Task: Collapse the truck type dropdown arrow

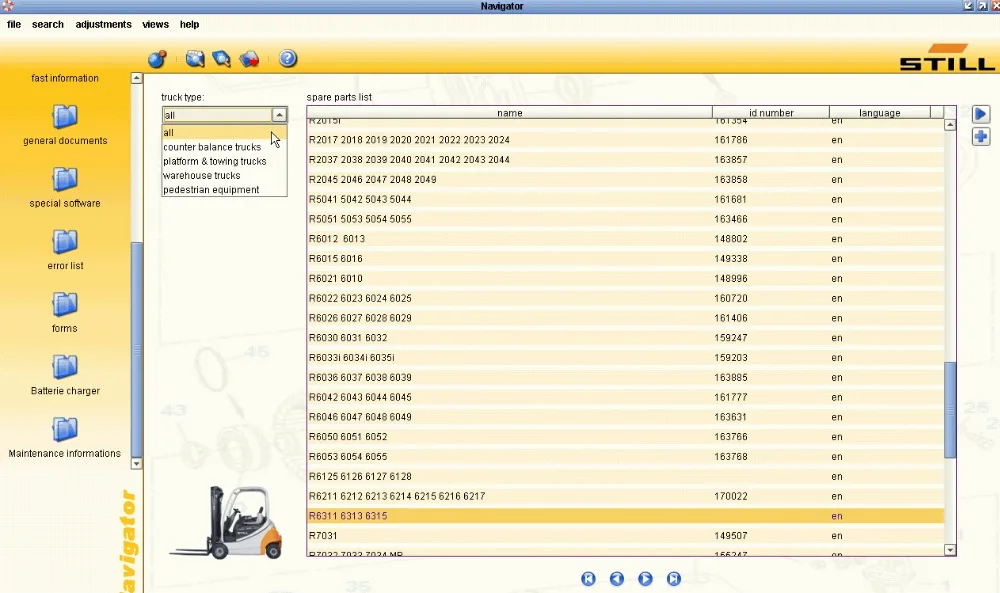Action: coord(279,115)
